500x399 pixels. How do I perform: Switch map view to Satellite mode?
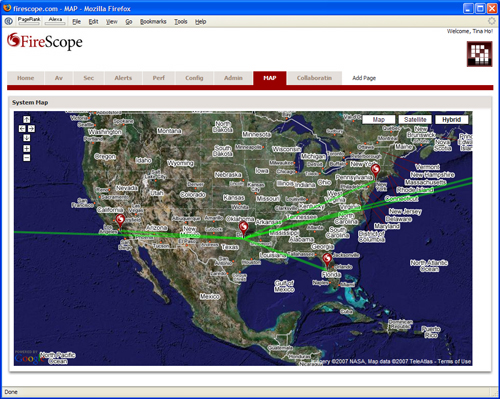tap(415, 120)
